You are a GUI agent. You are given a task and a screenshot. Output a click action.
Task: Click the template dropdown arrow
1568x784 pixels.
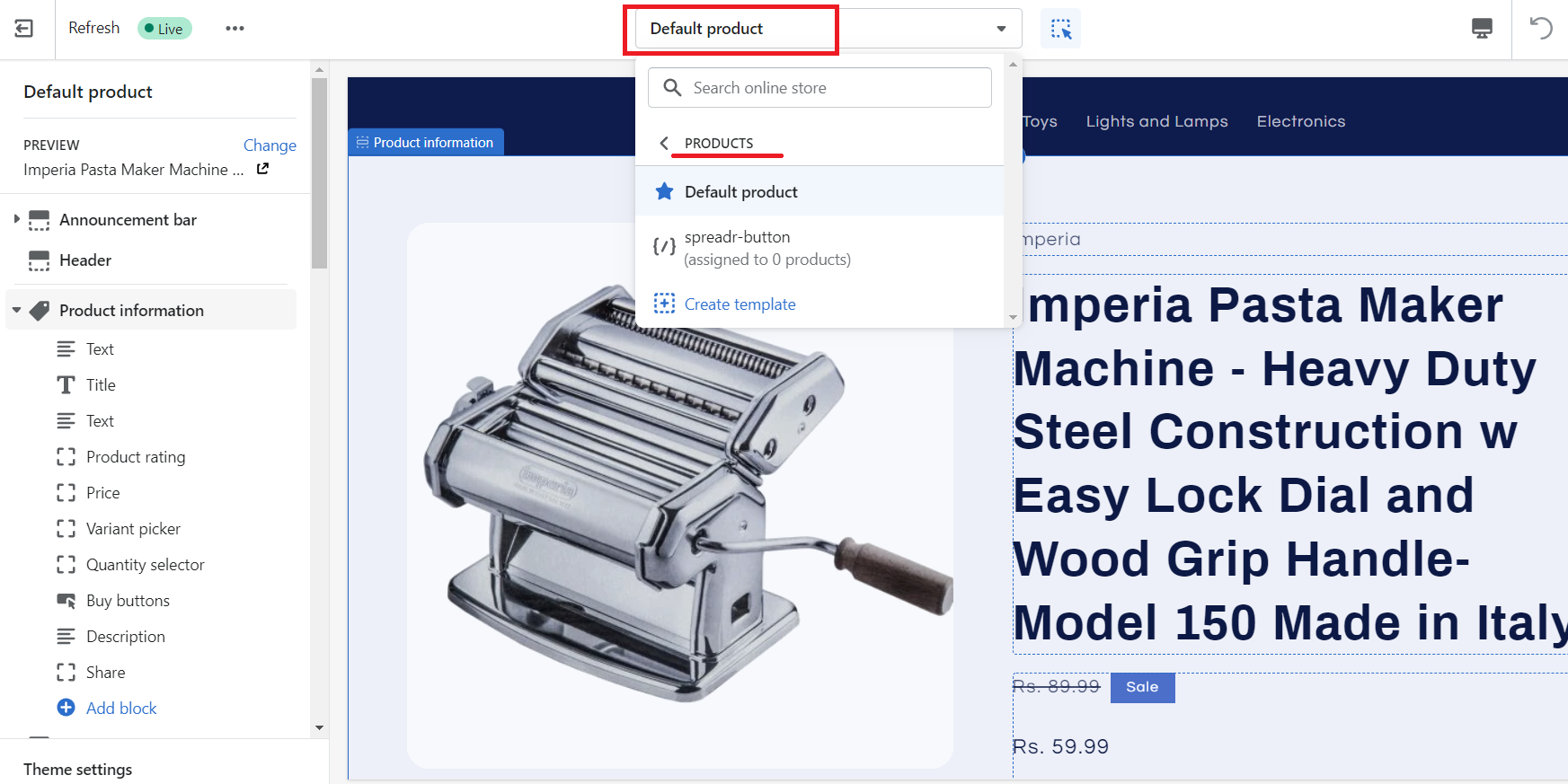[1001, 29]
